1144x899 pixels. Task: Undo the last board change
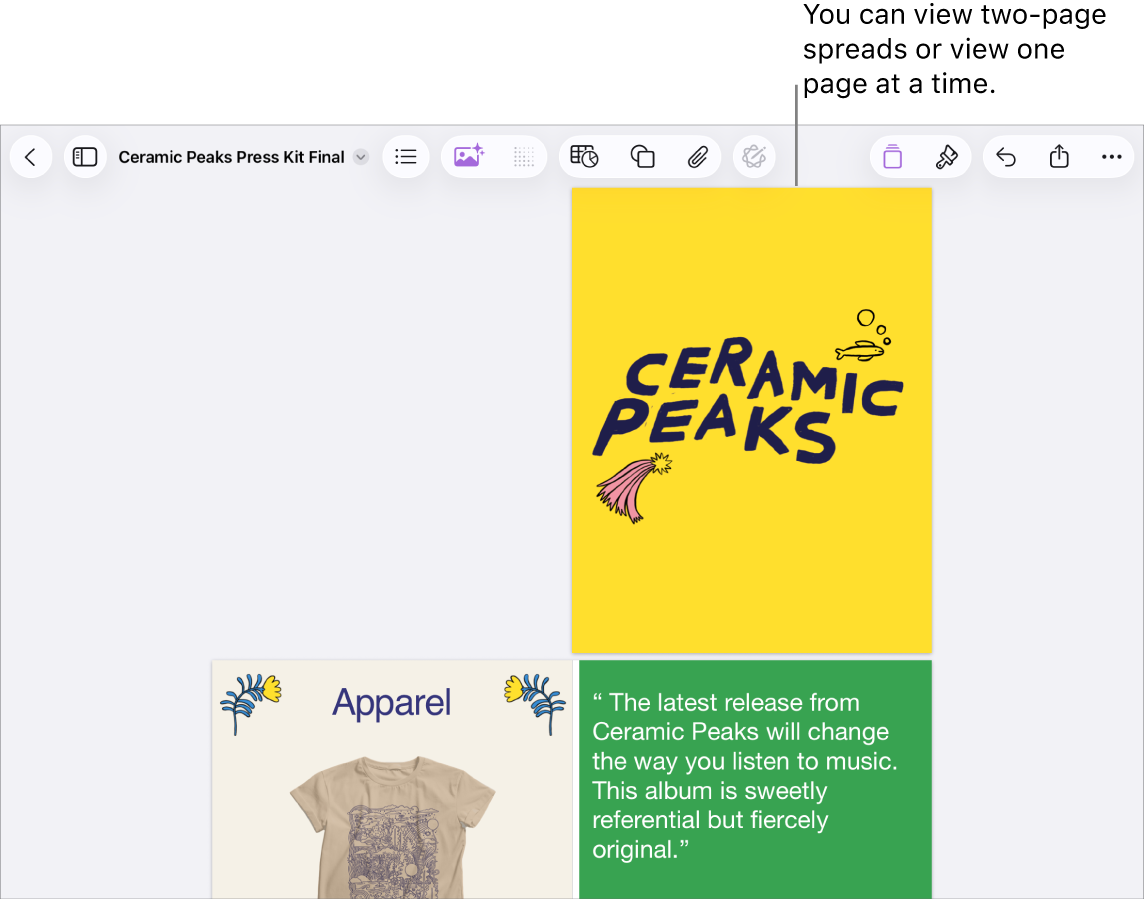(1005, 156)
